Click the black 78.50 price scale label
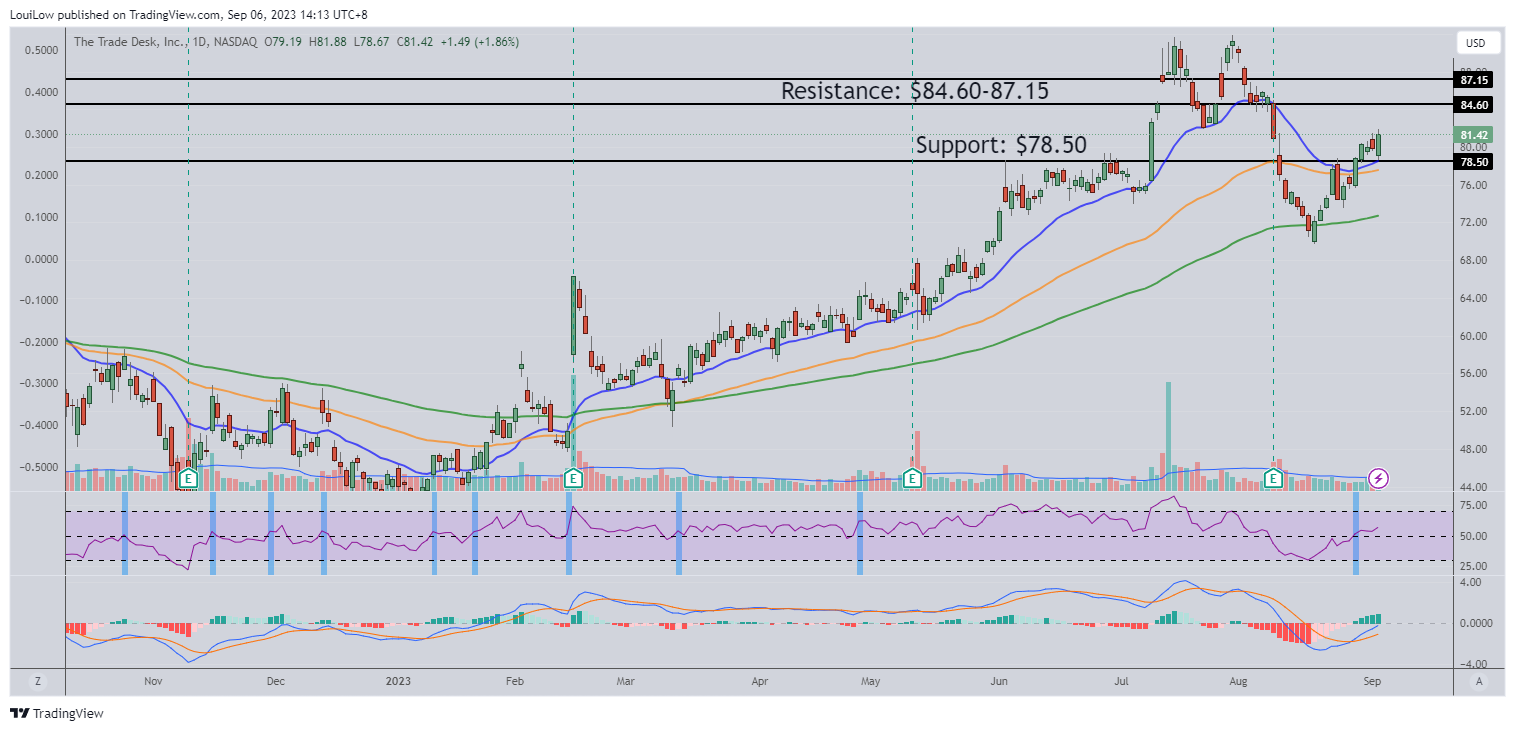1515x731 pixels. (1474, 161)
